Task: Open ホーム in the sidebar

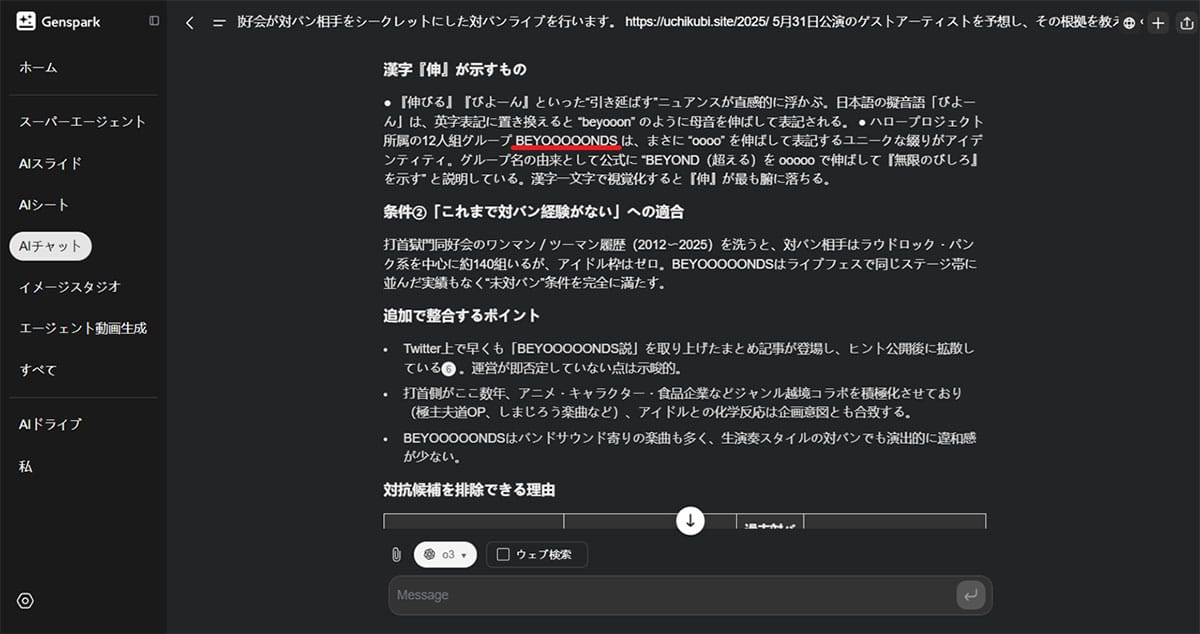Action: 38,67
